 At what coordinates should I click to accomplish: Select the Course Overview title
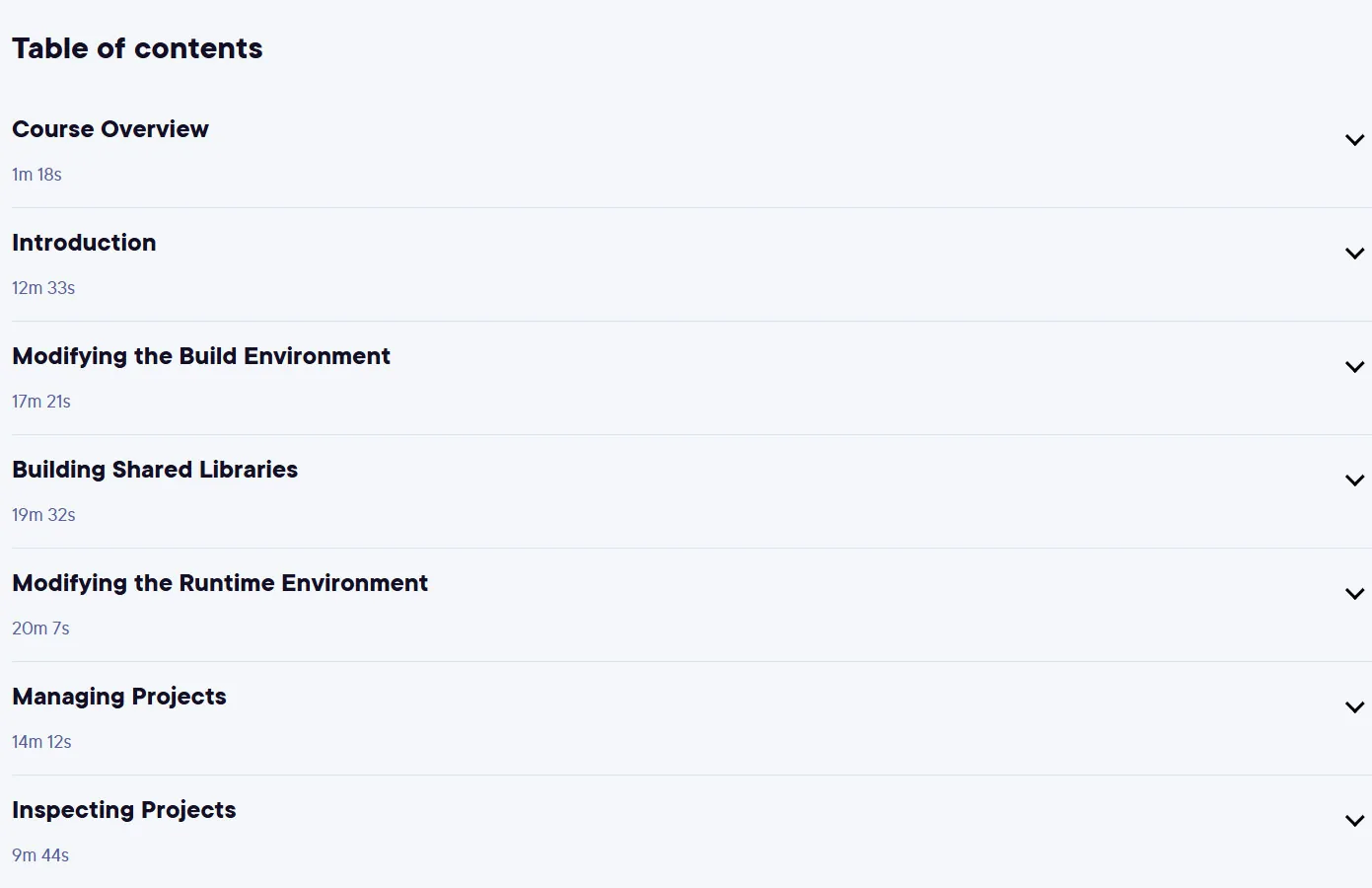[x=110, y=129]
